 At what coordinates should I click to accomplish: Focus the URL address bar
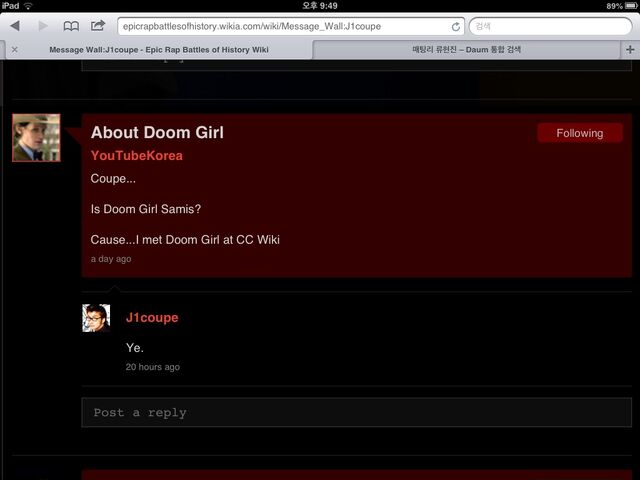click(x=291, y=26)
